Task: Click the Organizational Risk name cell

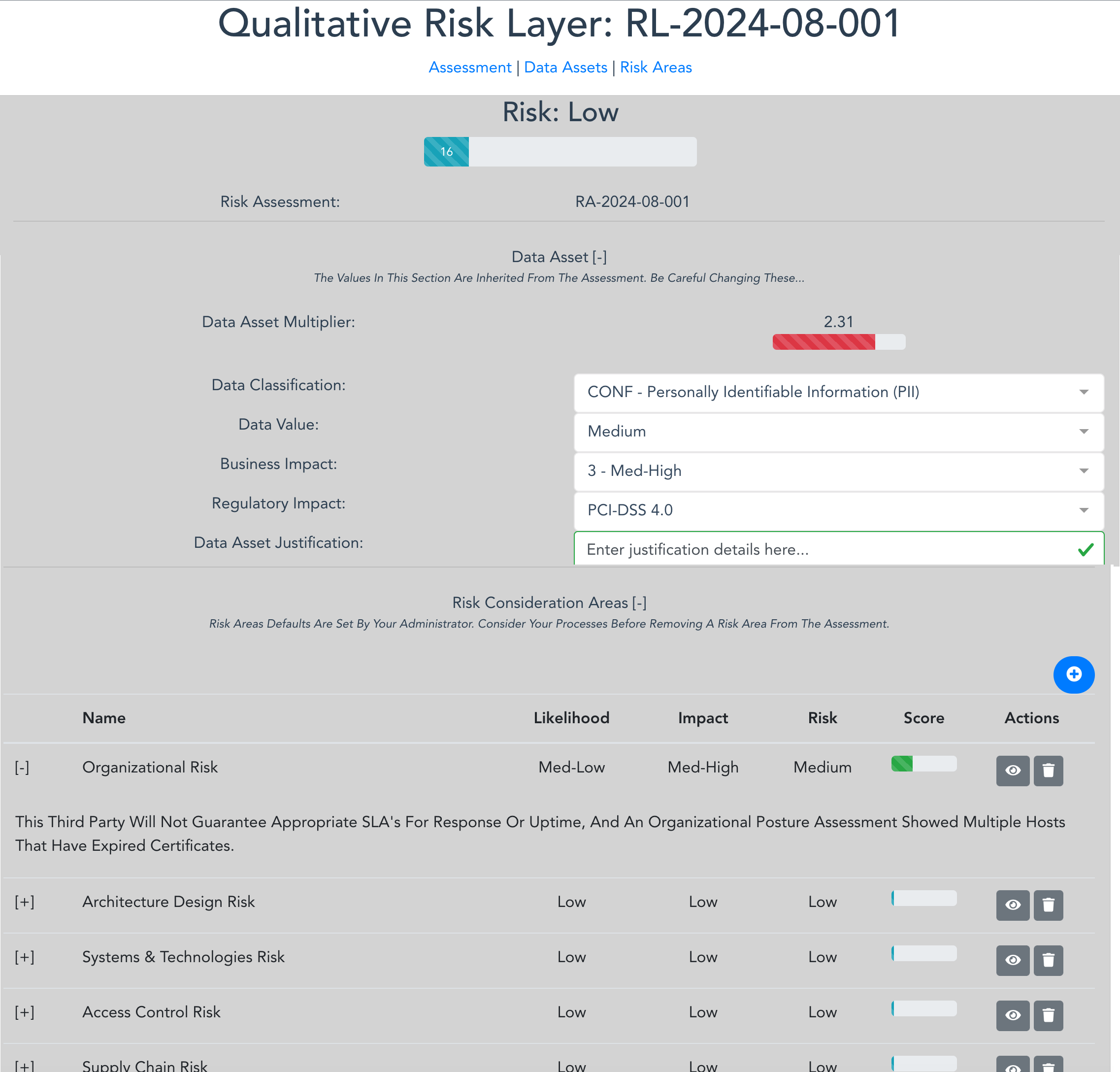Action: tap(150, 768)
